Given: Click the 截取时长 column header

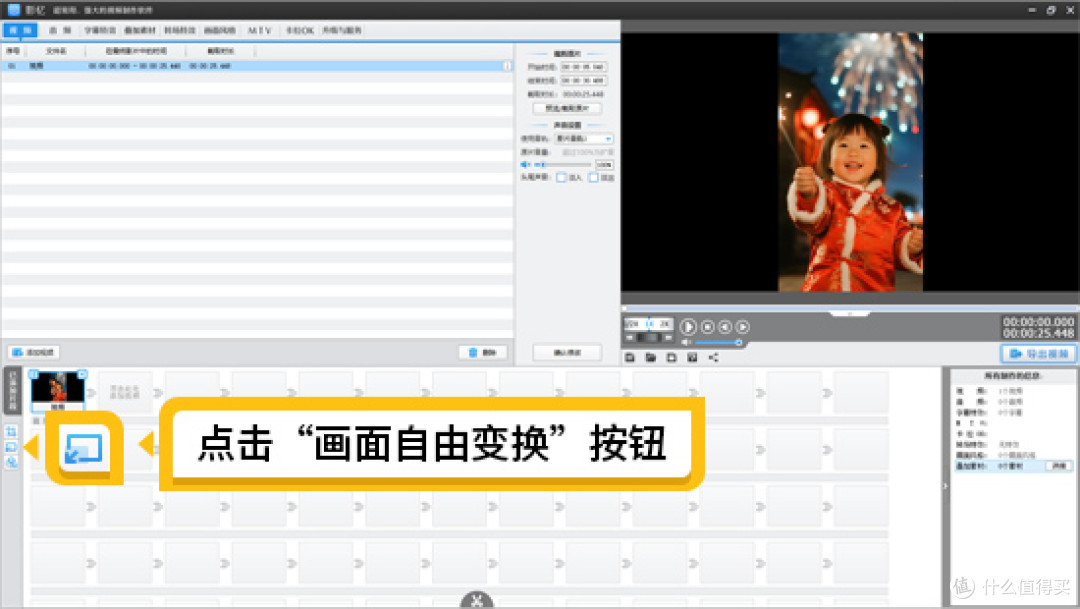Looking at the screenshot, I should point(220,51).
